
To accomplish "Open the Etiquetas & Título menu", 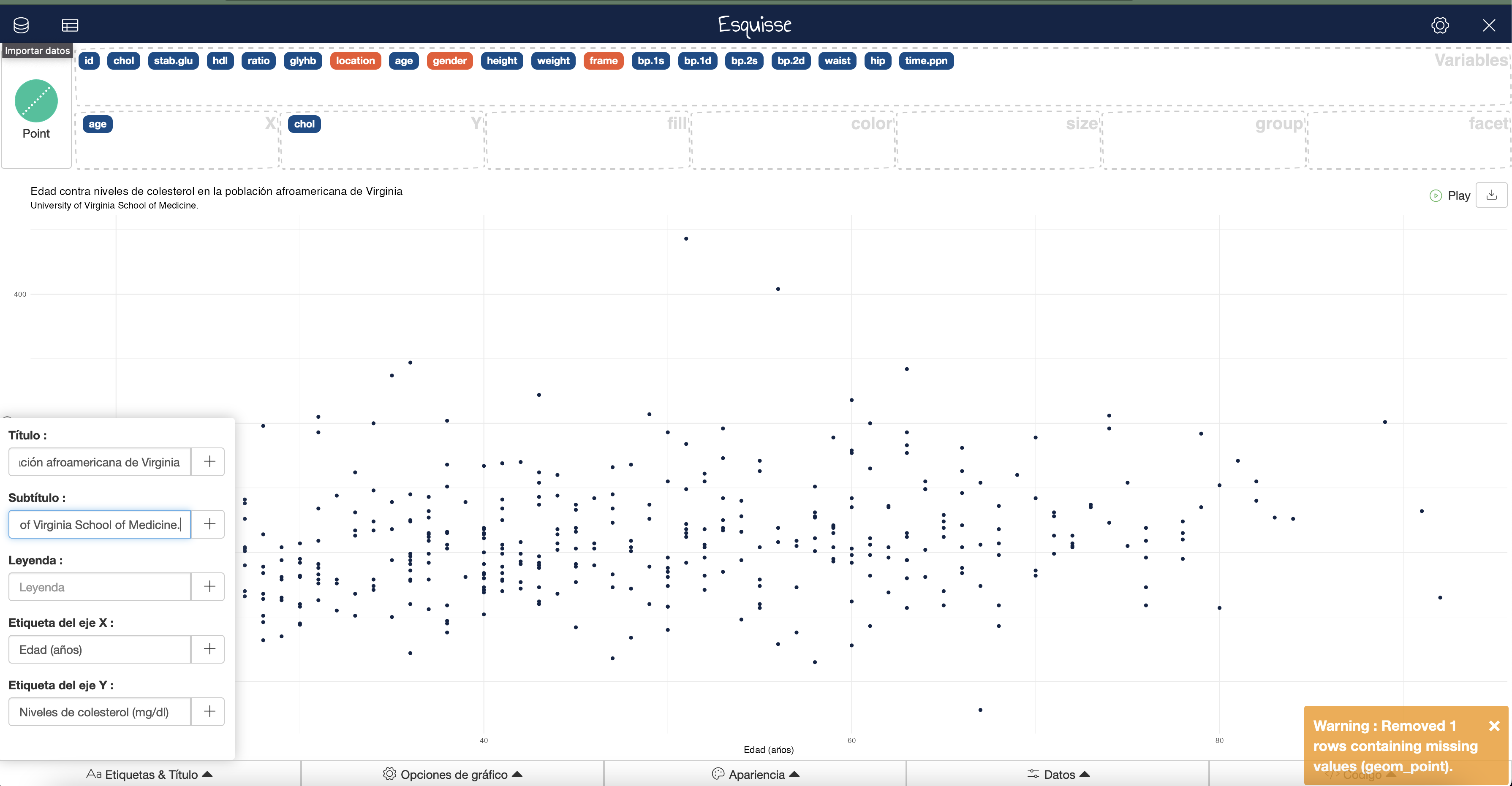I will tap(150, 774).
